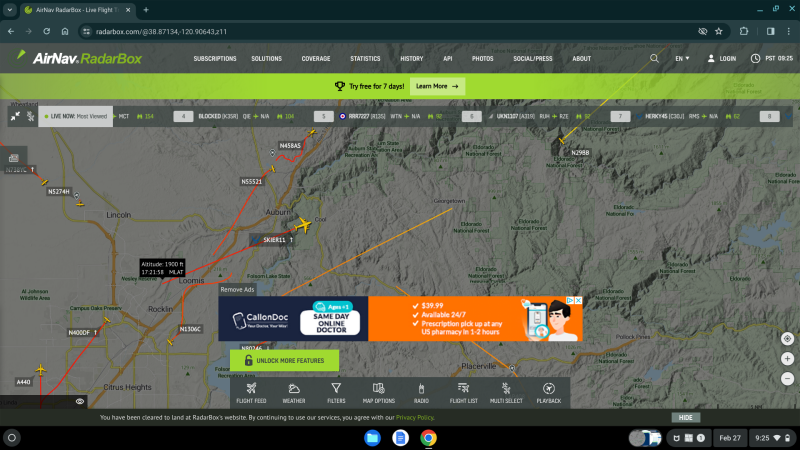Open the Filters tool
This screenshot has height=450, width=800.
336,393
